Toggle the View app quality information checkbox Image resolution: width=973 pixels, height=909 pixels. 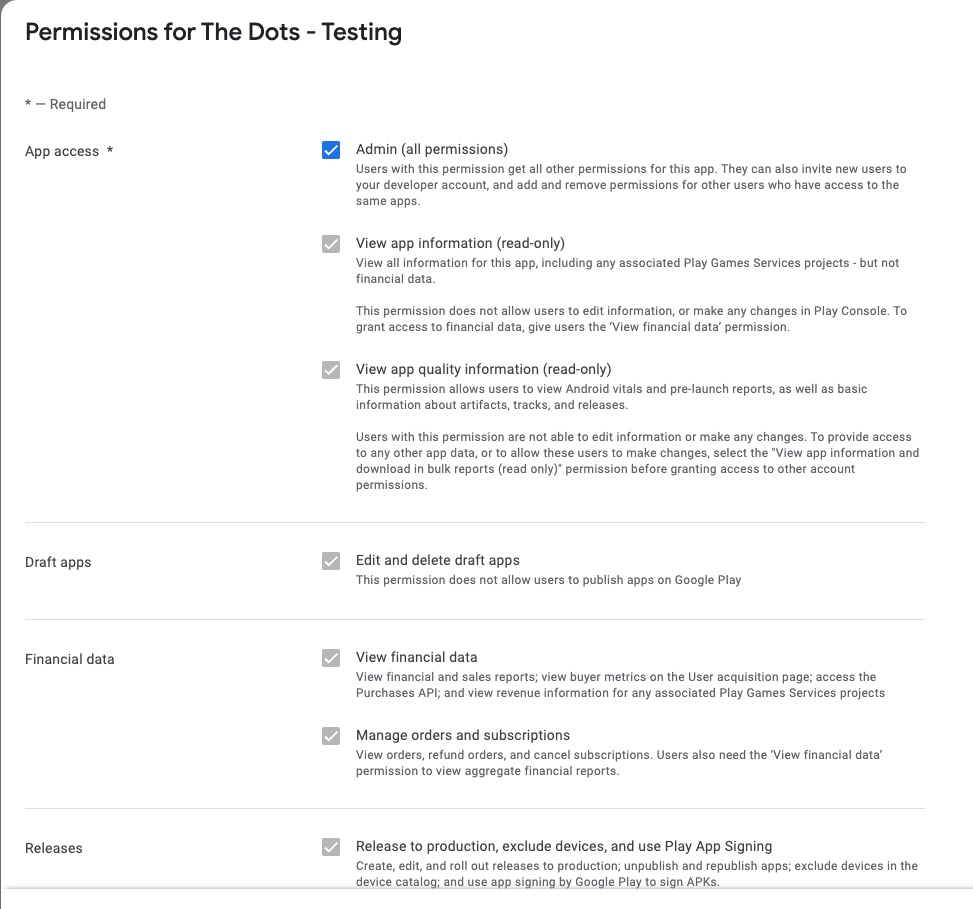tap(331, 370)
